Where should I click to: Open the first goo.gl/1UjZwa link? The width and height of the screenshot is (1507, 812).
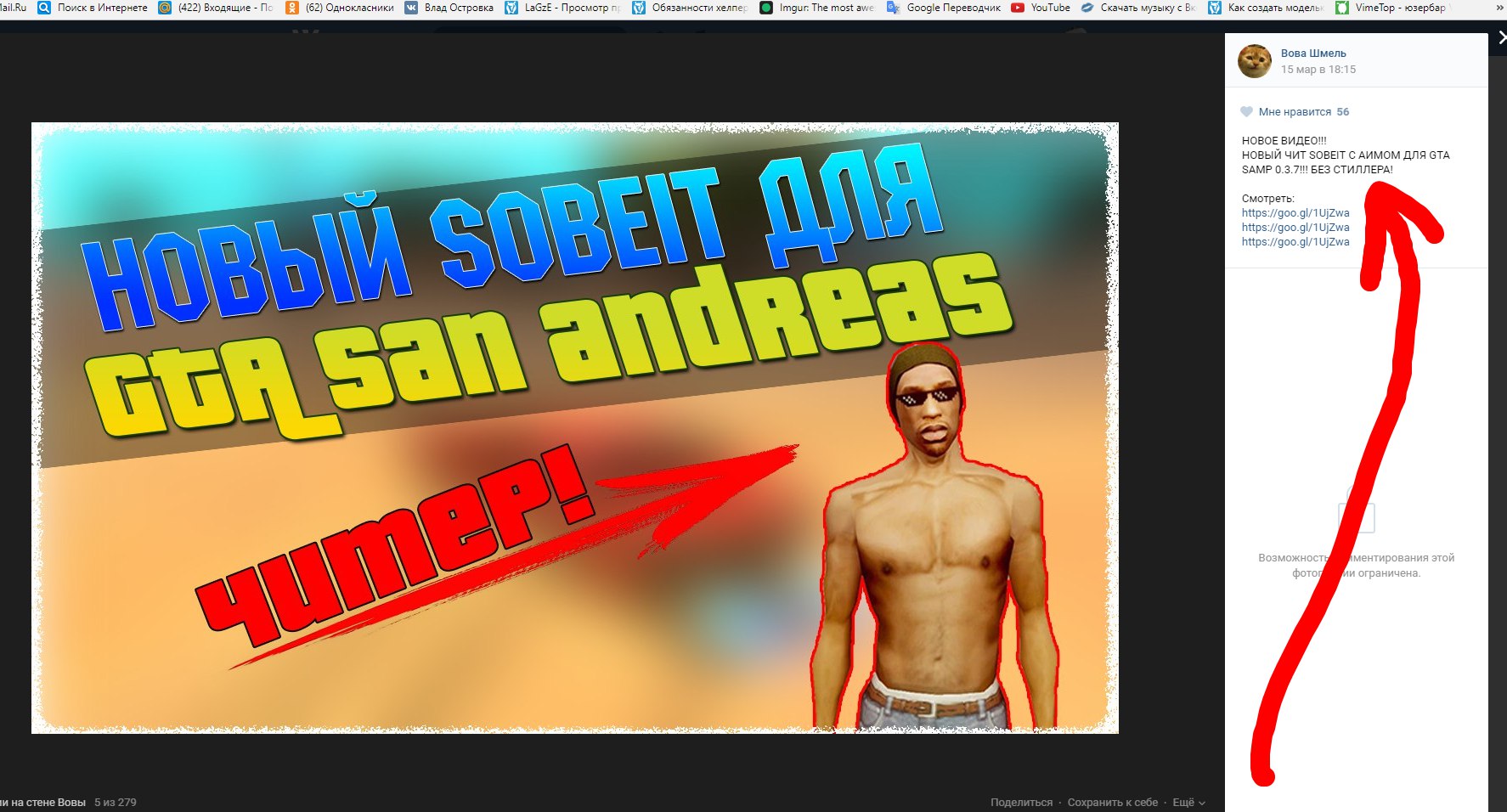click(x=1295, y=212)
